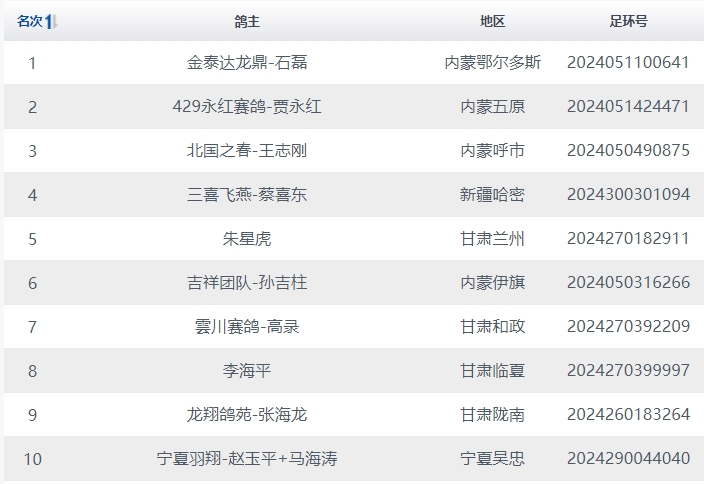
Task: Click the 鸽主 column header
Action: tap(247, 21)
